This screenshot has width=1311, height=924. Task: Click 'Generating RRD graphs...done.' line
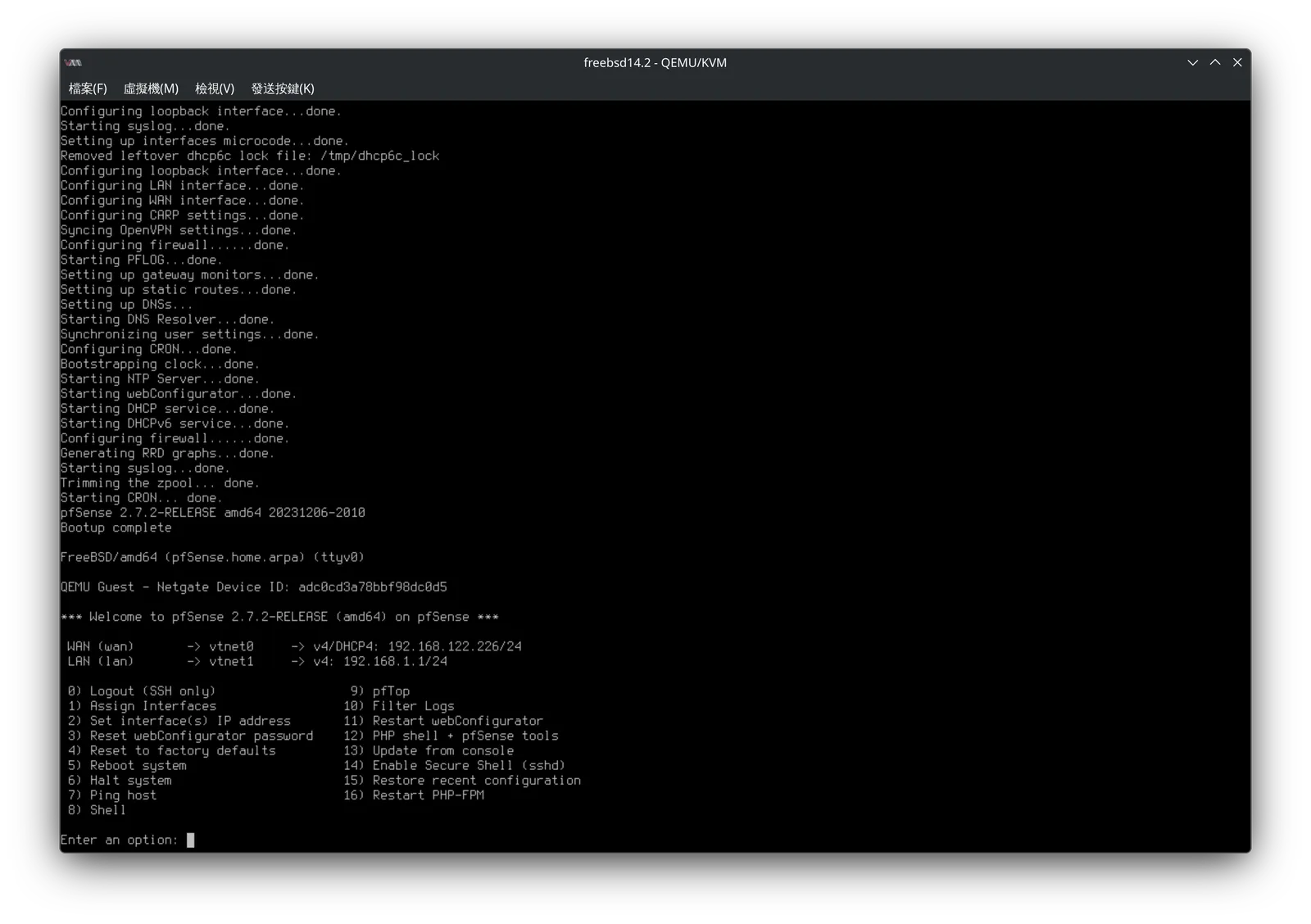[x=168, y=453]
